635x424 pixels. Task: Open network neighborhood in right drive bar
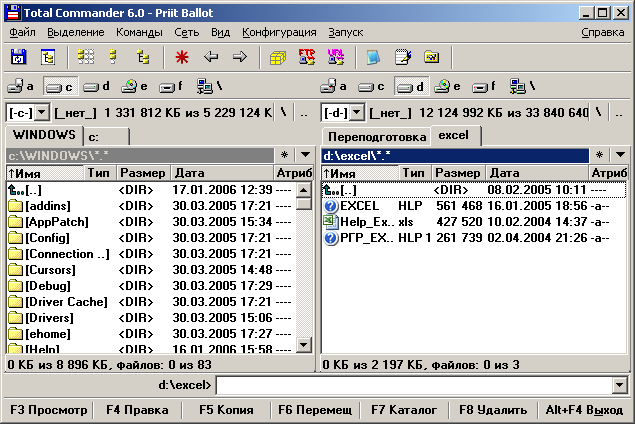pyautogui.click(x=522, y=86)
